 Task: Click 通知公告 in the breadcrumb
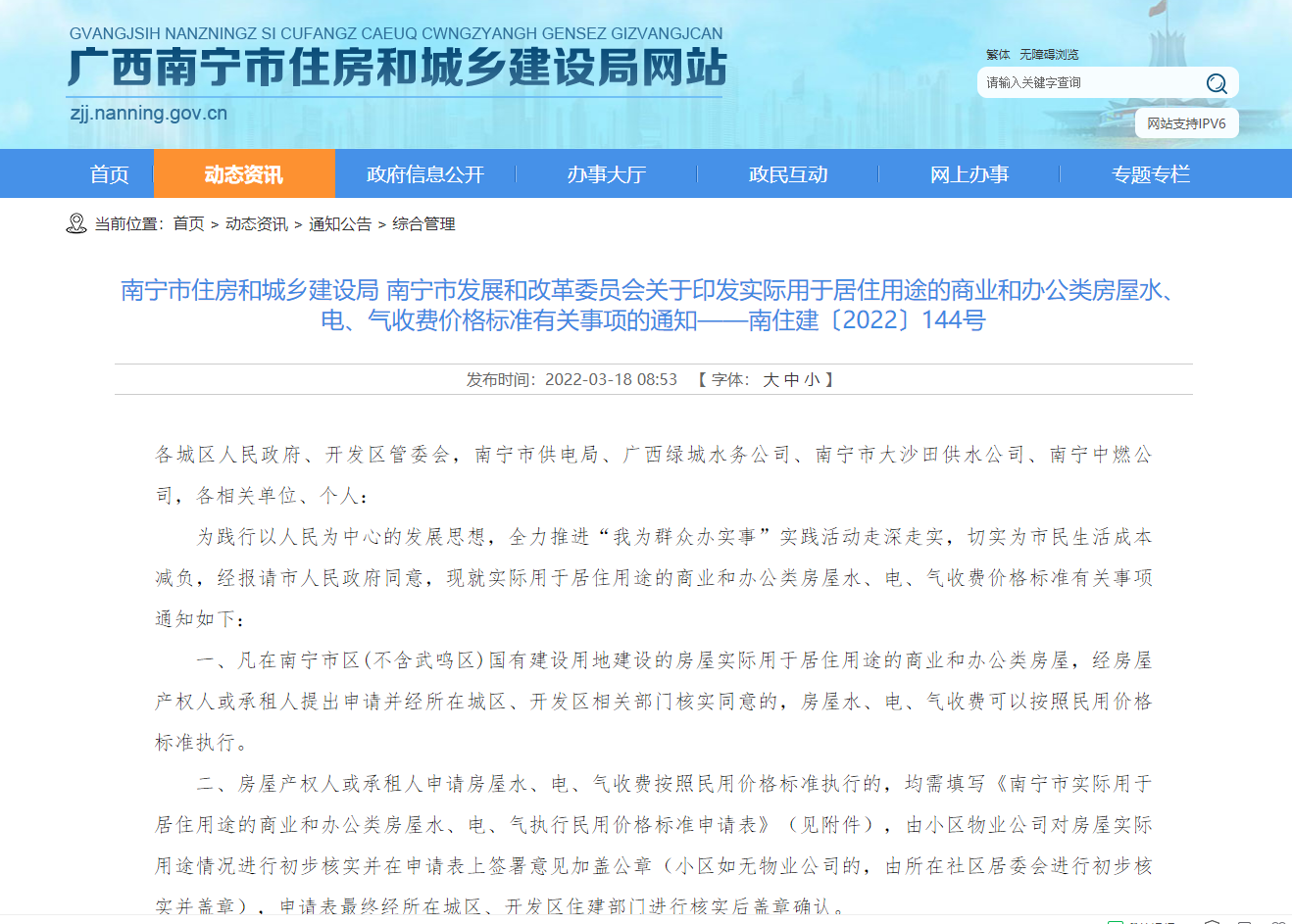(340, 224)
